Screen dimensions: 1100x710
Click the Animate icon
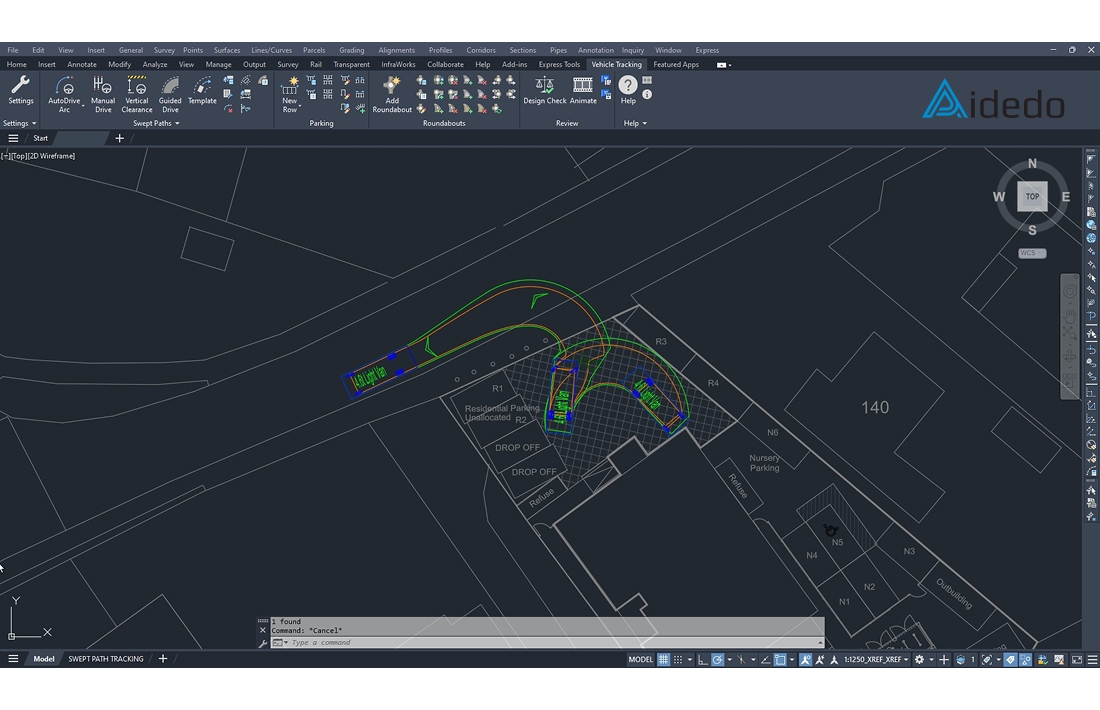pyautogui.click(x=583, y=91)
